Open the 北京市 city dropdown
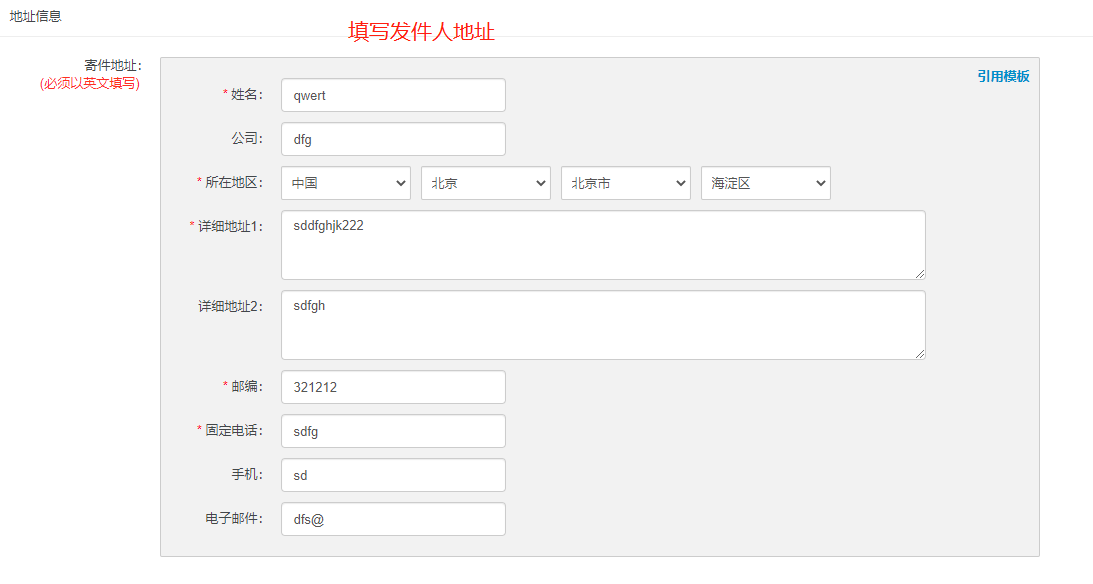The width and height of the screenshot is (1093, 584). pyautogui.click(x=626, y=183)
